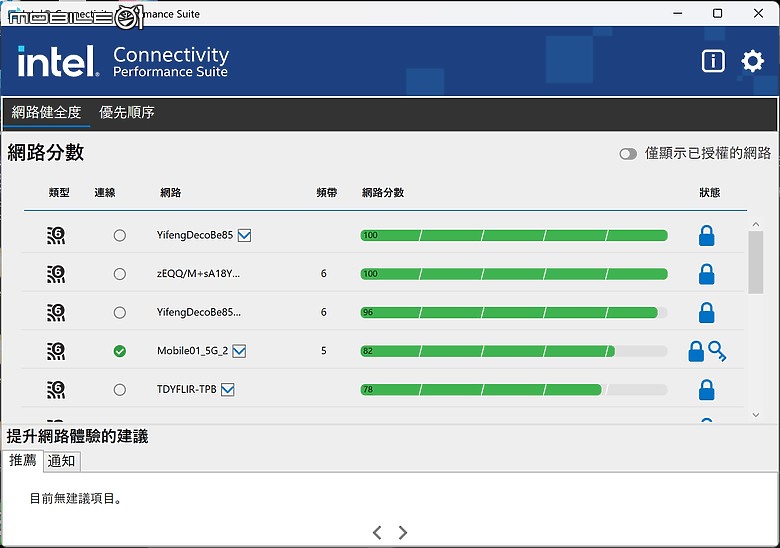Click the 狀態 column header
This screenshot has width=780, height=548.
pos(710,192)
